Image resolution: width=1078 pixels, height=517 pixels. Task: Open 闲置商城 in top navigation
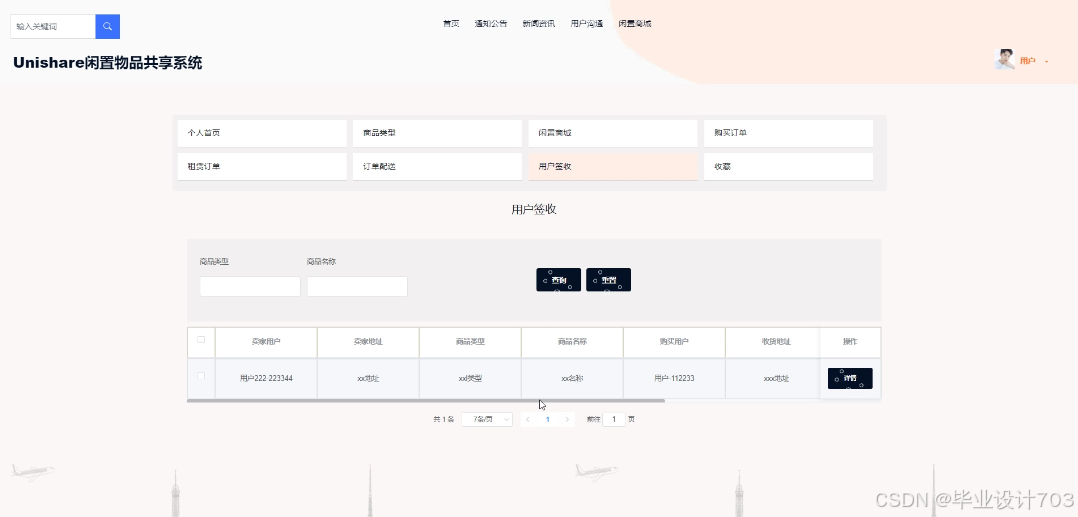coord(635,23)
